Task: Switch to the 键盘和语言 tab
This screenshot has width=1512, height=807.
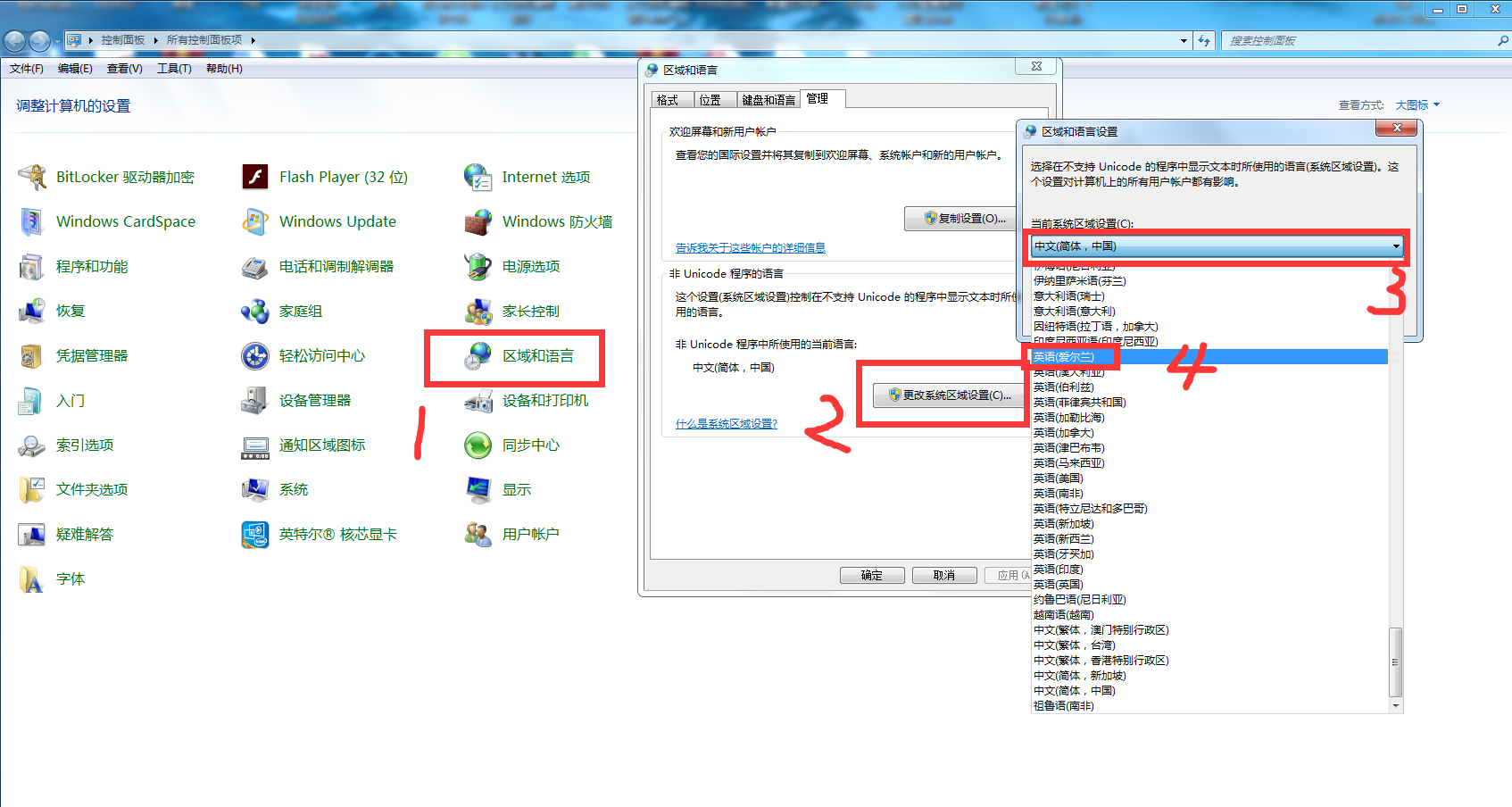Action: (768, 100)
